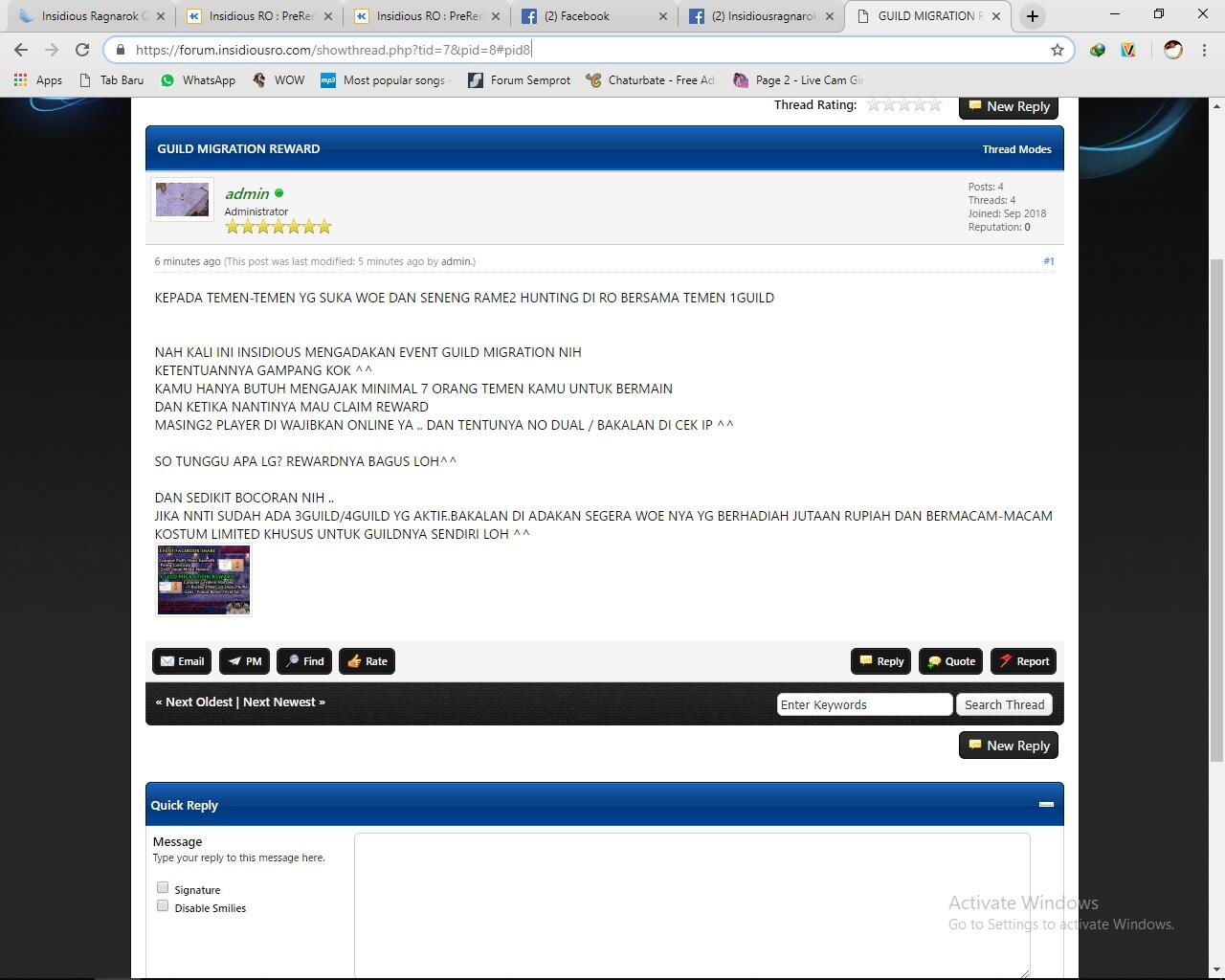The height and width of the screenshot is (980, 1225).
Task: Open attached event image thumbnail
Action: 204,580
